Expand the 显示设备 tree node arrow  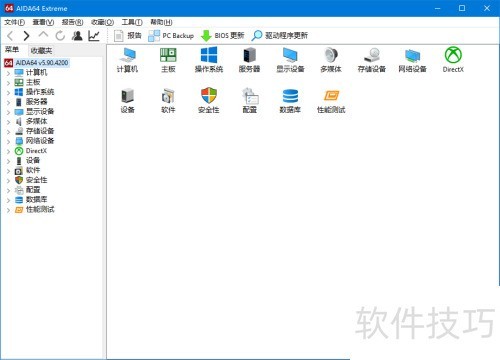(9, 112)
